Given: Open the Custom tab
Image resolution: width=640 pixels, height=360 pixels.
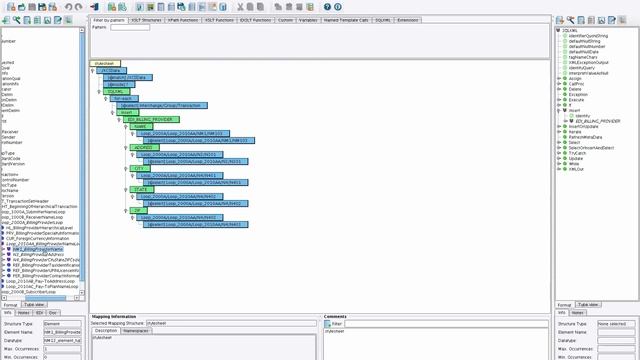Looking at the screenshot, I should coord(285,20).
